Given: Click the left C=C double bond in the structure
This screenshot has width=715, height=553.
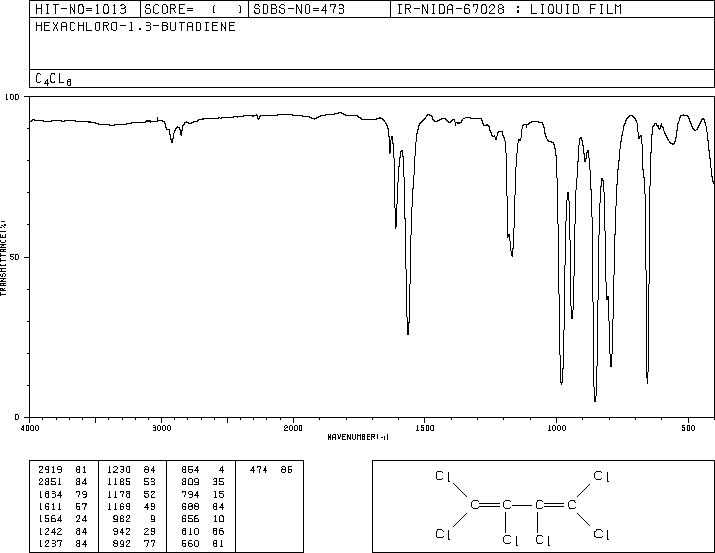Looking at the screenshot, I should click(x=491, y=505).
